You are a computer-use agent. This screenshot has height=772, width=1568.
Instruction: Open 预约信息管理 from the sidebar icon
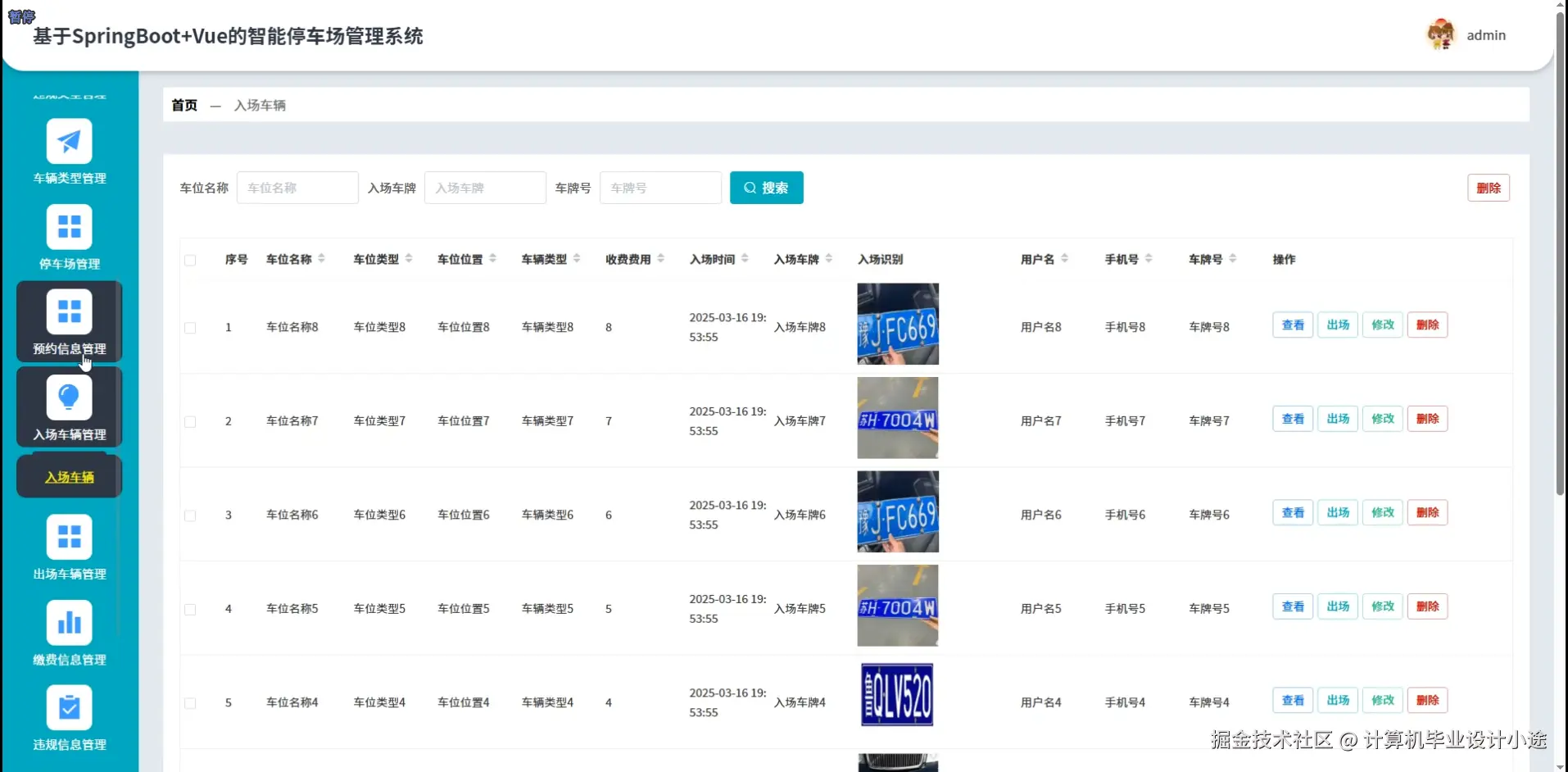(x=69, y=312)
